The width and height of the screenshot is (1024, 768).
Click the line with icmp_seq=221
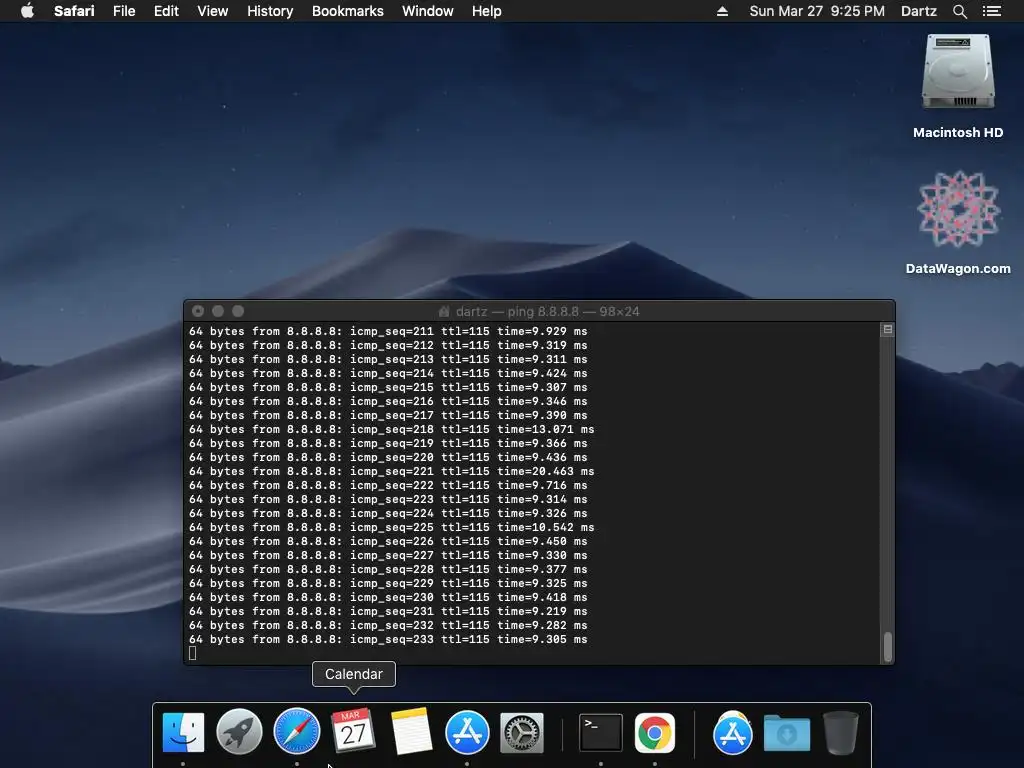tap(391, 471)
